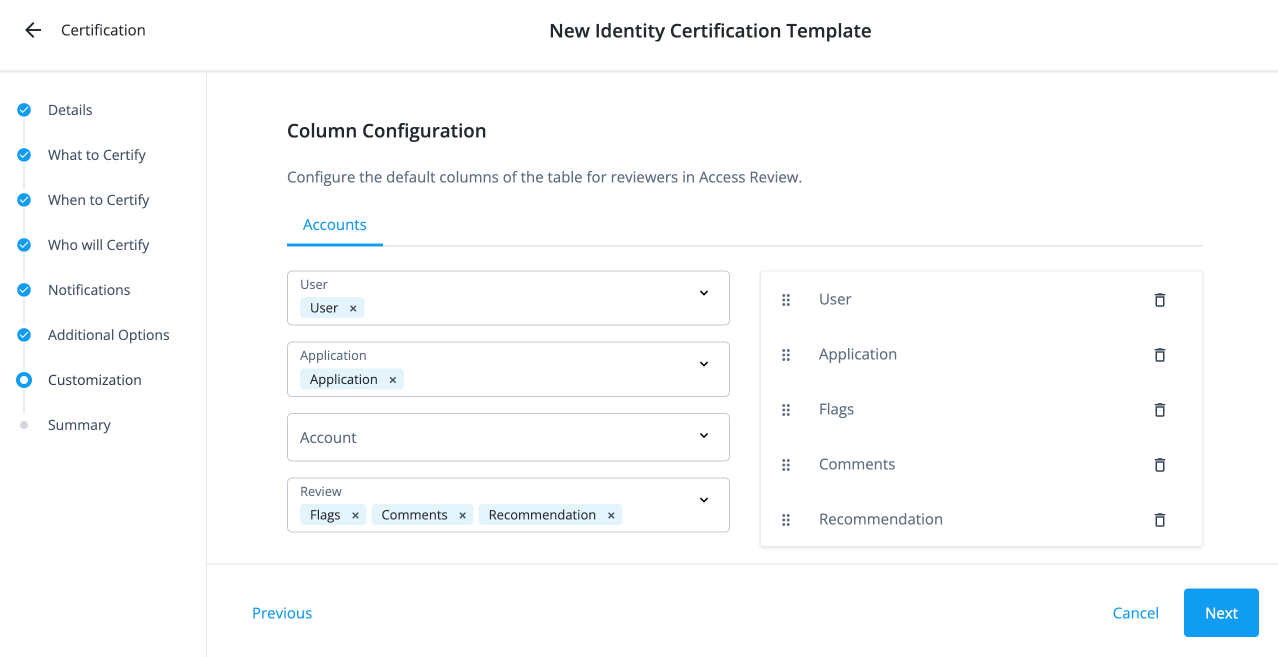Screen dimensions: 1278x657
Task: Delete the Application column via trash icon
Action: point(1159,354)
